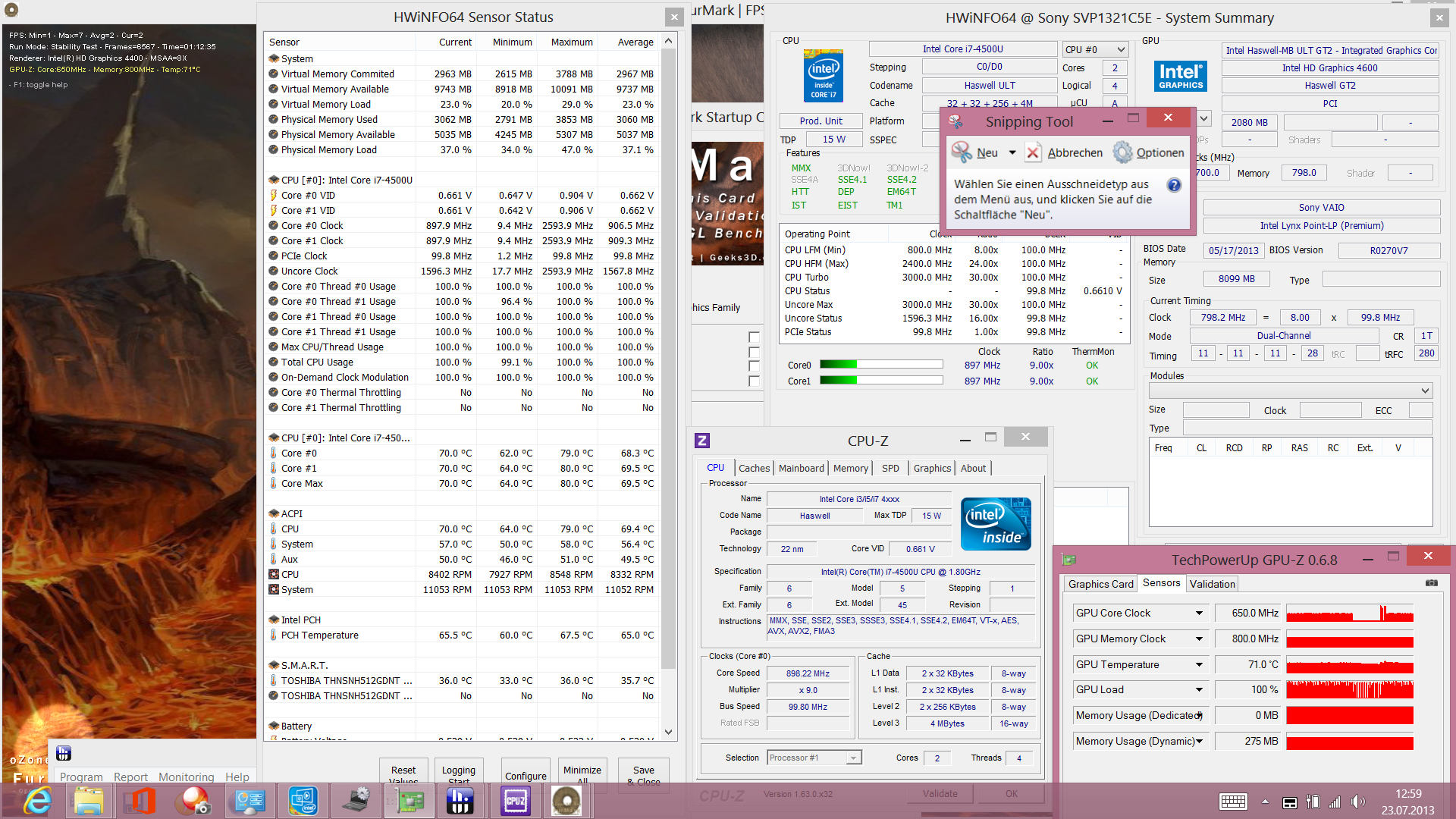This screenshot has width=1456, height=819.
Task: Switch to the Mainboard tab in CPU-Z
Action: (x=801, y=468)
